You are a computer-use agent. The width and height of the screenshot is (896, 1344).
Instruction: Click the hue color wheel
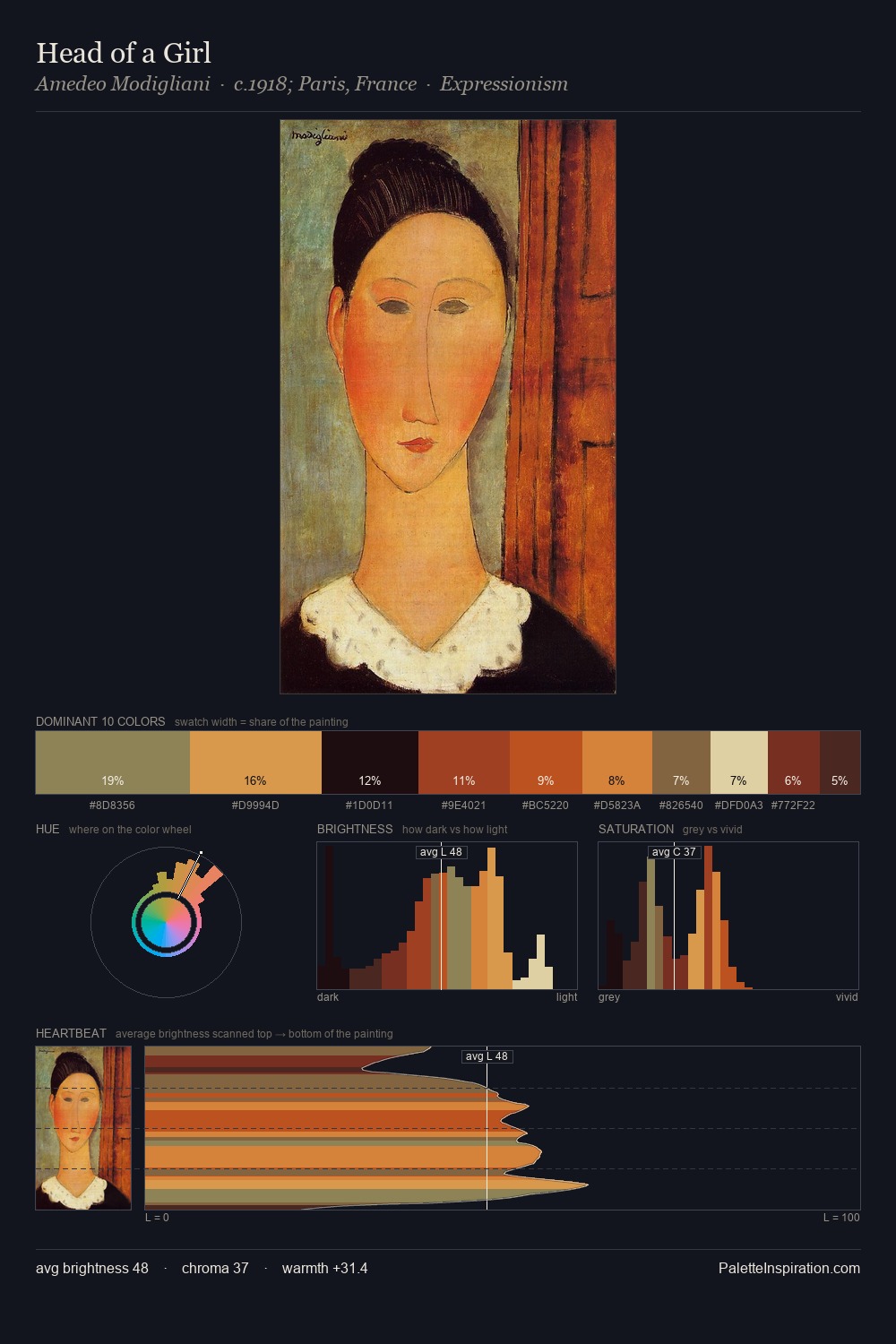pyautogui.click(x=166, y=922)
